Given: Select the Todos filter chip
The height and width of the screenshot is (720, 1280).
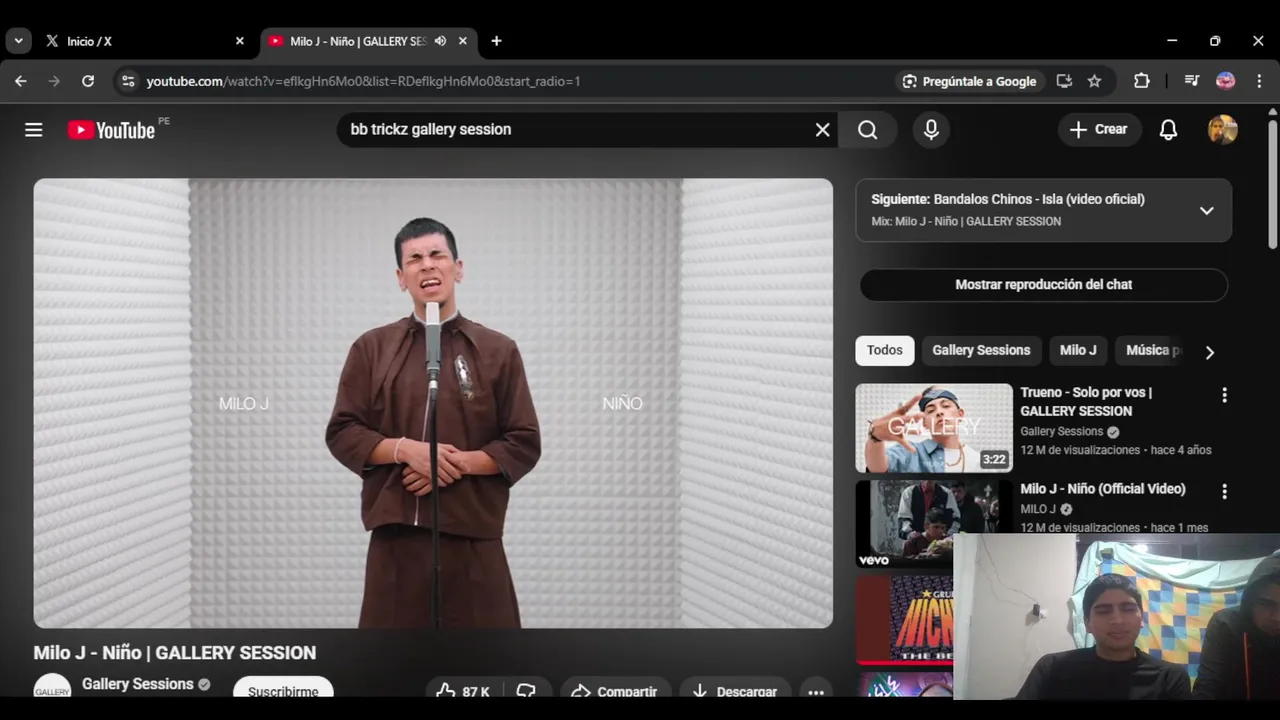Looking at the screenshot, I should click(x=884, y=350).
